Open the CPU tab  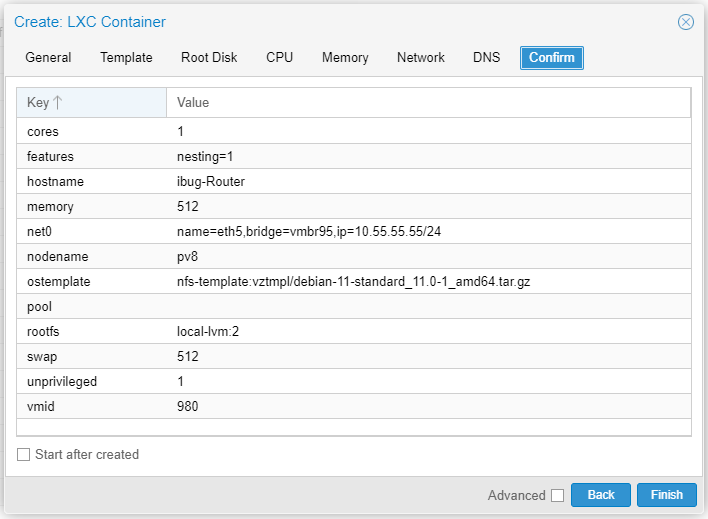(x=279, y=57)
